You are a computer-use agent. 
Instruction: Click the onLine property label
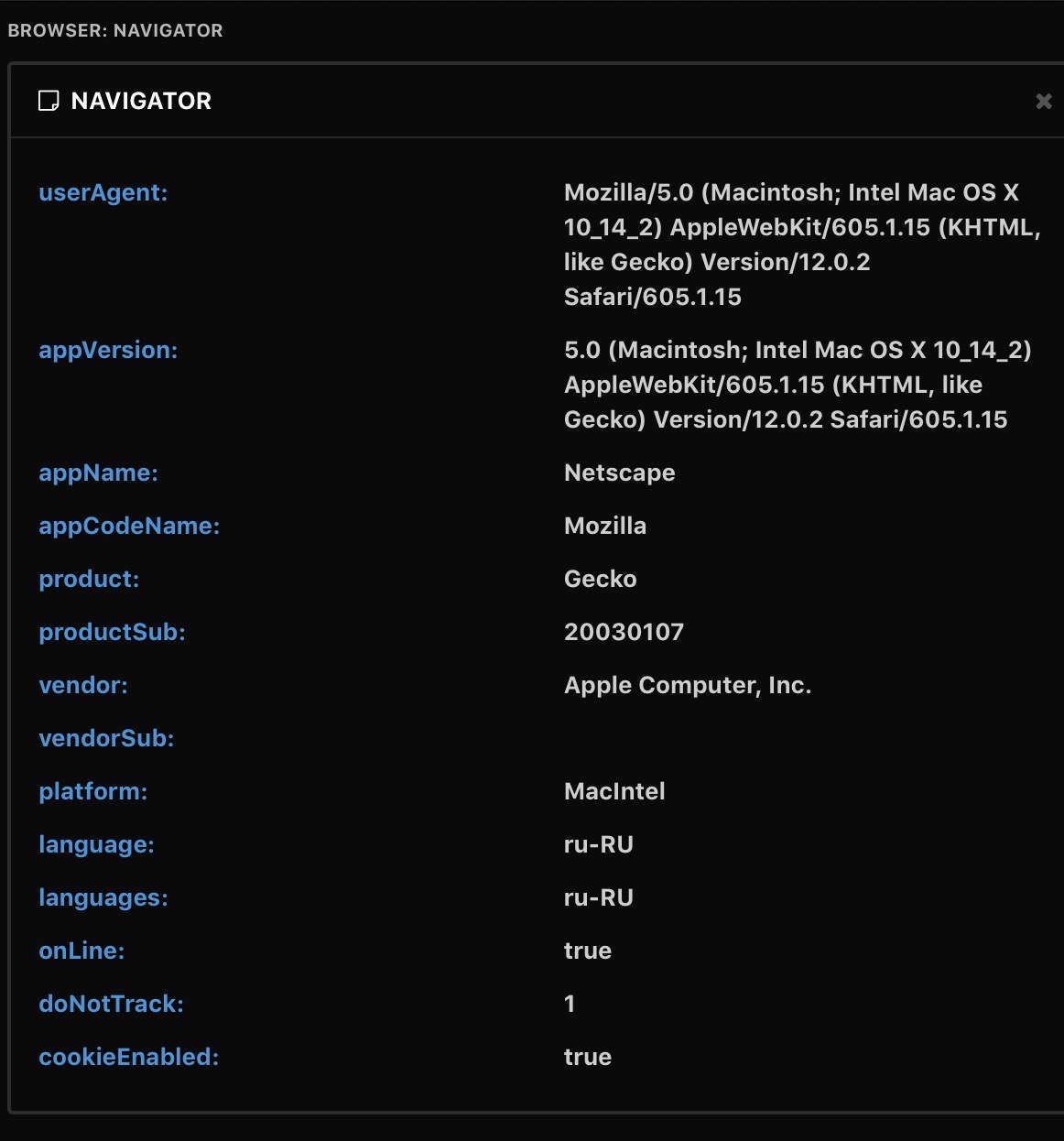(x=81, y=951)
